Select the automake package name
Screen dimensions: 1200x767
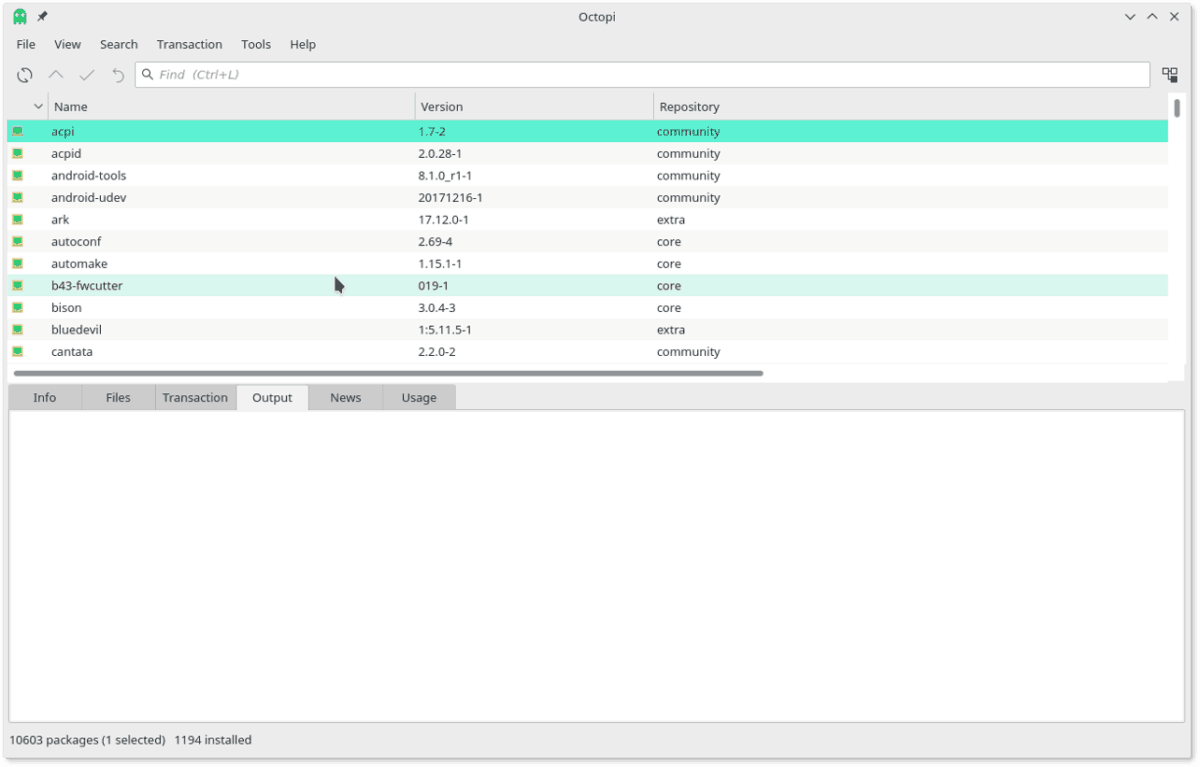[79, 264]
